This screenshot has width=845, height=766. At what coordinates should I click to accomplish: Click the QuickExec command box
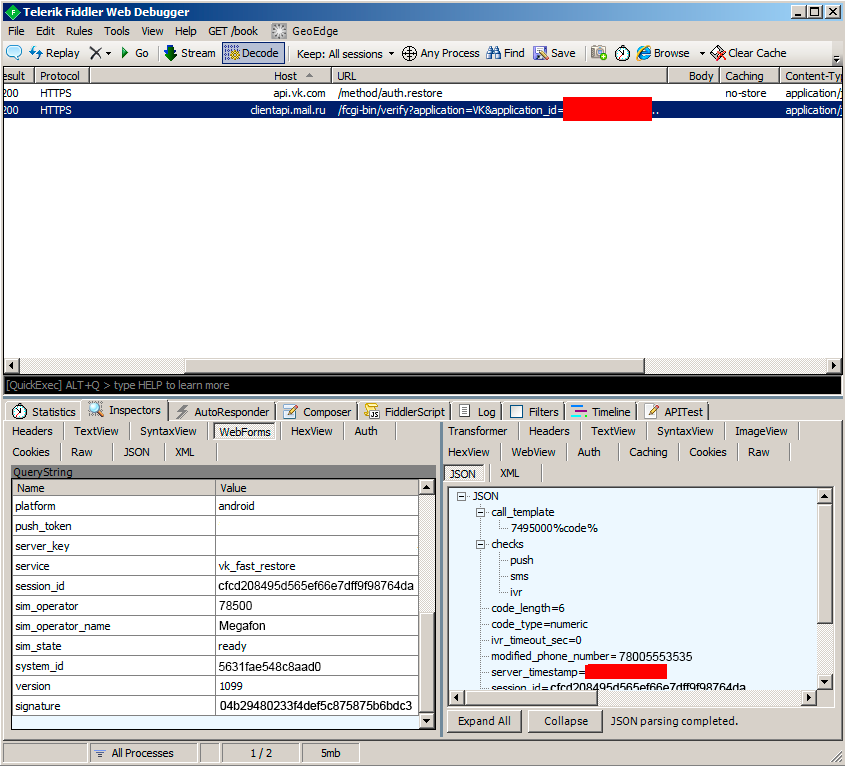[422, 385]
